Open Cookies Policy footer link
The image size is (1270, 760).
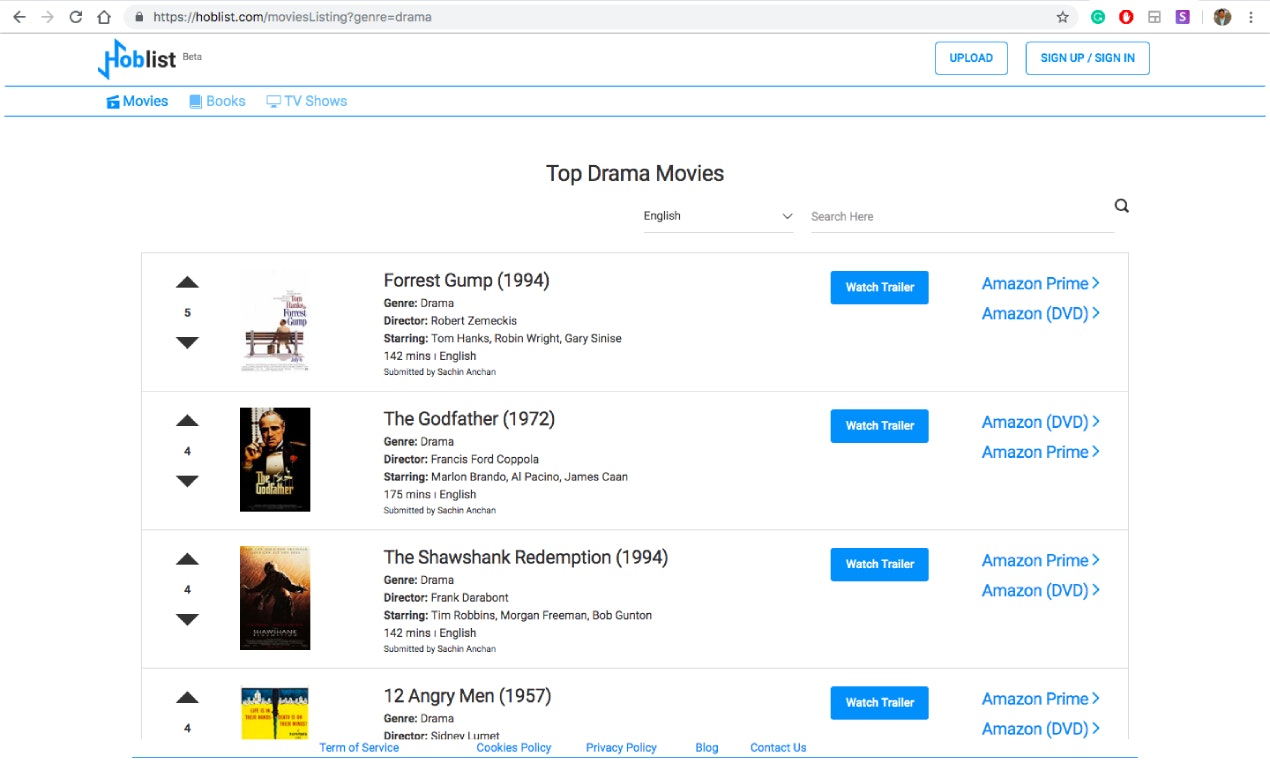[514, 748]
